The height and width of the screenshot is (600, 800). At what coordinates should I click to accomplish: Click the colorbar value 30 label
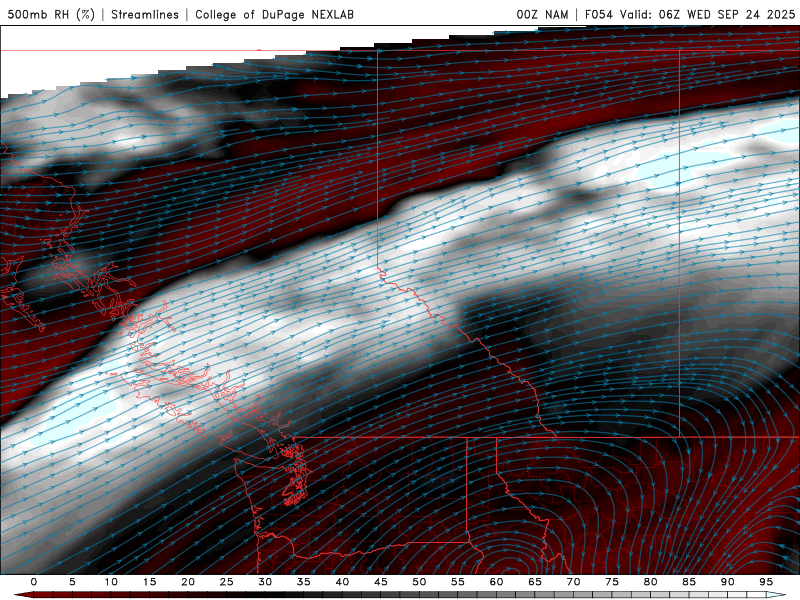265,582
